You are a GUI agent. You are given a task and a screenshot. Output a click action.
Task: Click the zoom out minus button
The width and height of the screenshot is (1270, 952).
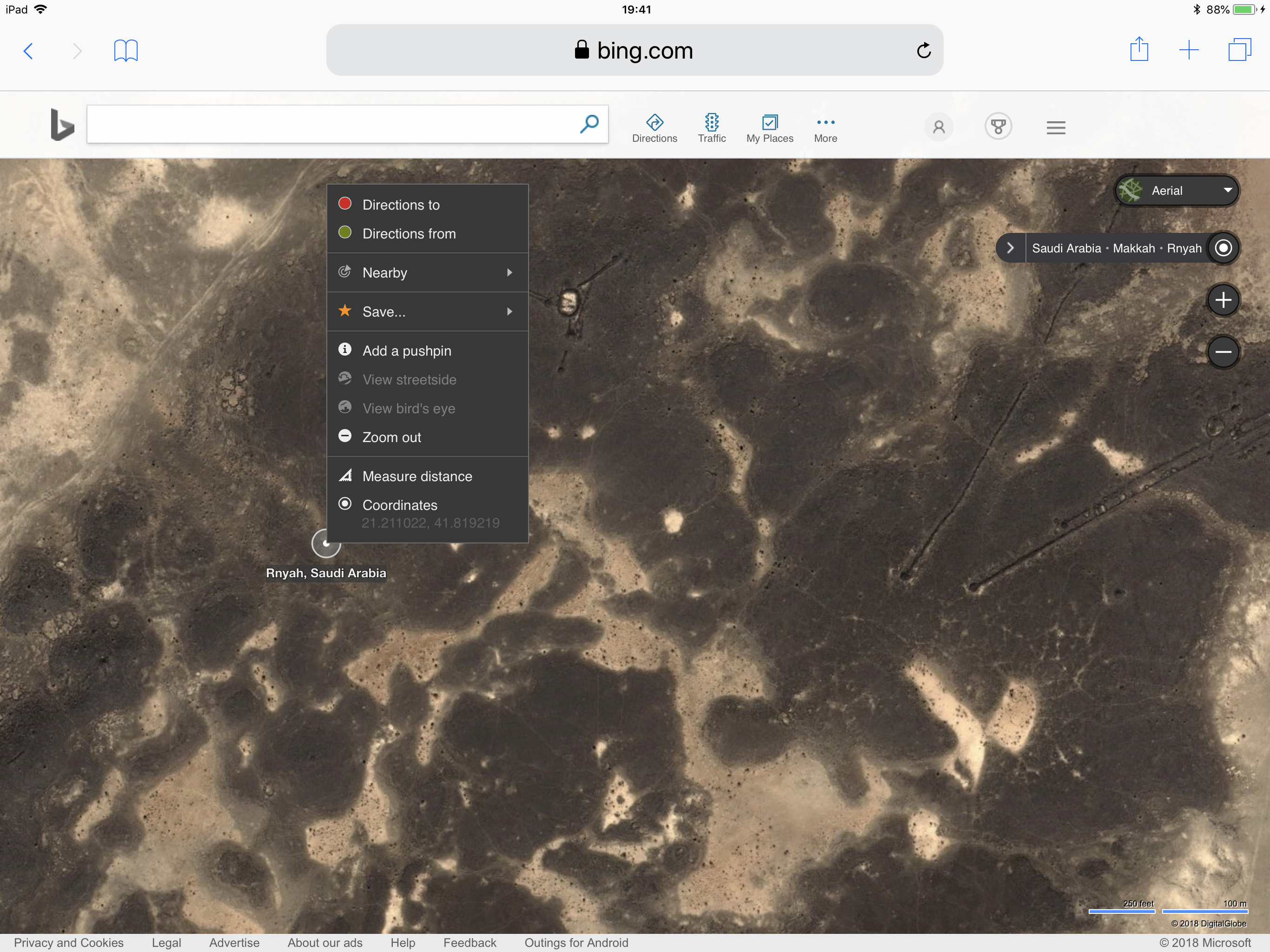pos(1223,351)
